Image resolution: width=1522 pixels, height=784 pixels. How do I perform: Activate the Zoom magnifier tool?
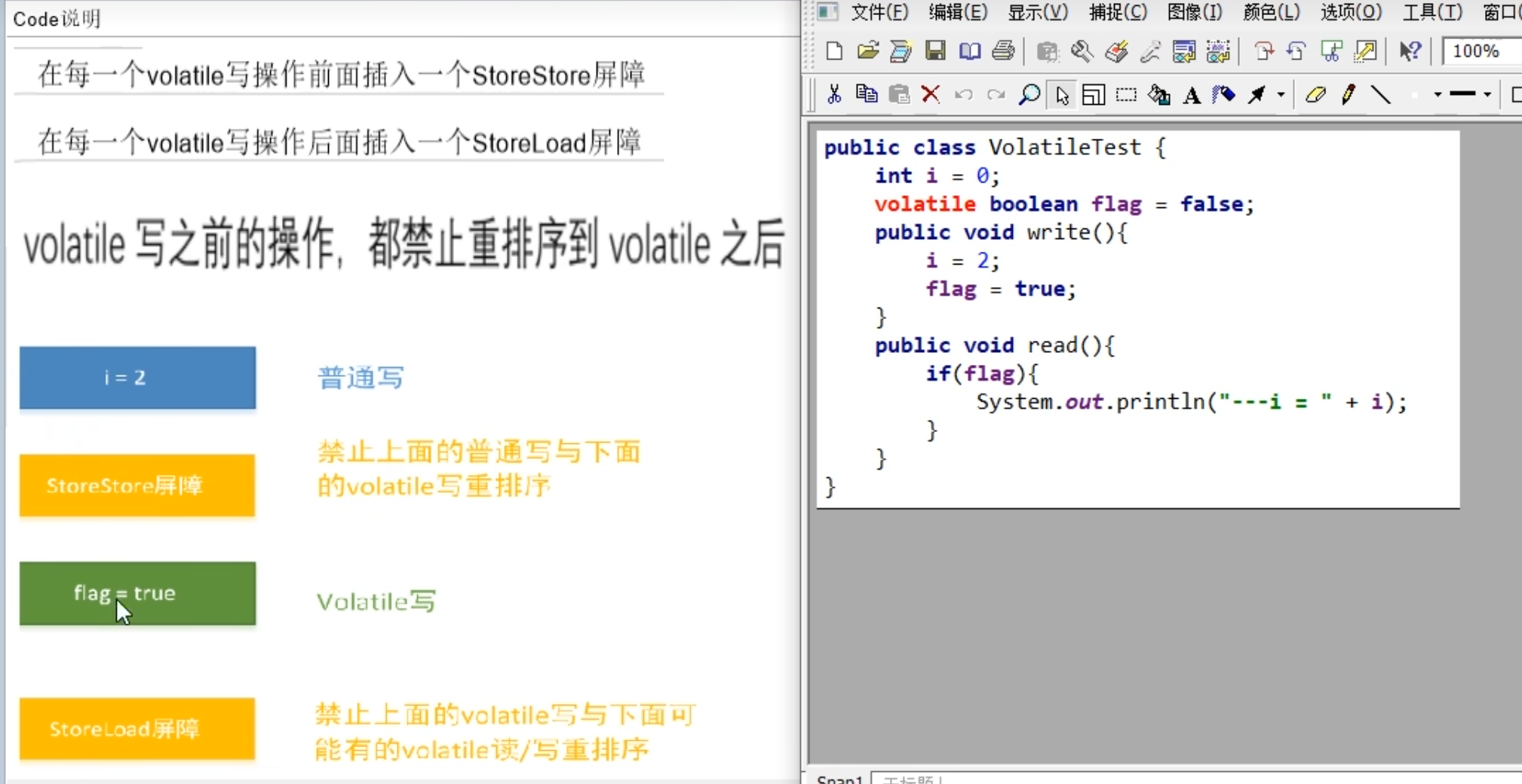(1029, 94)
